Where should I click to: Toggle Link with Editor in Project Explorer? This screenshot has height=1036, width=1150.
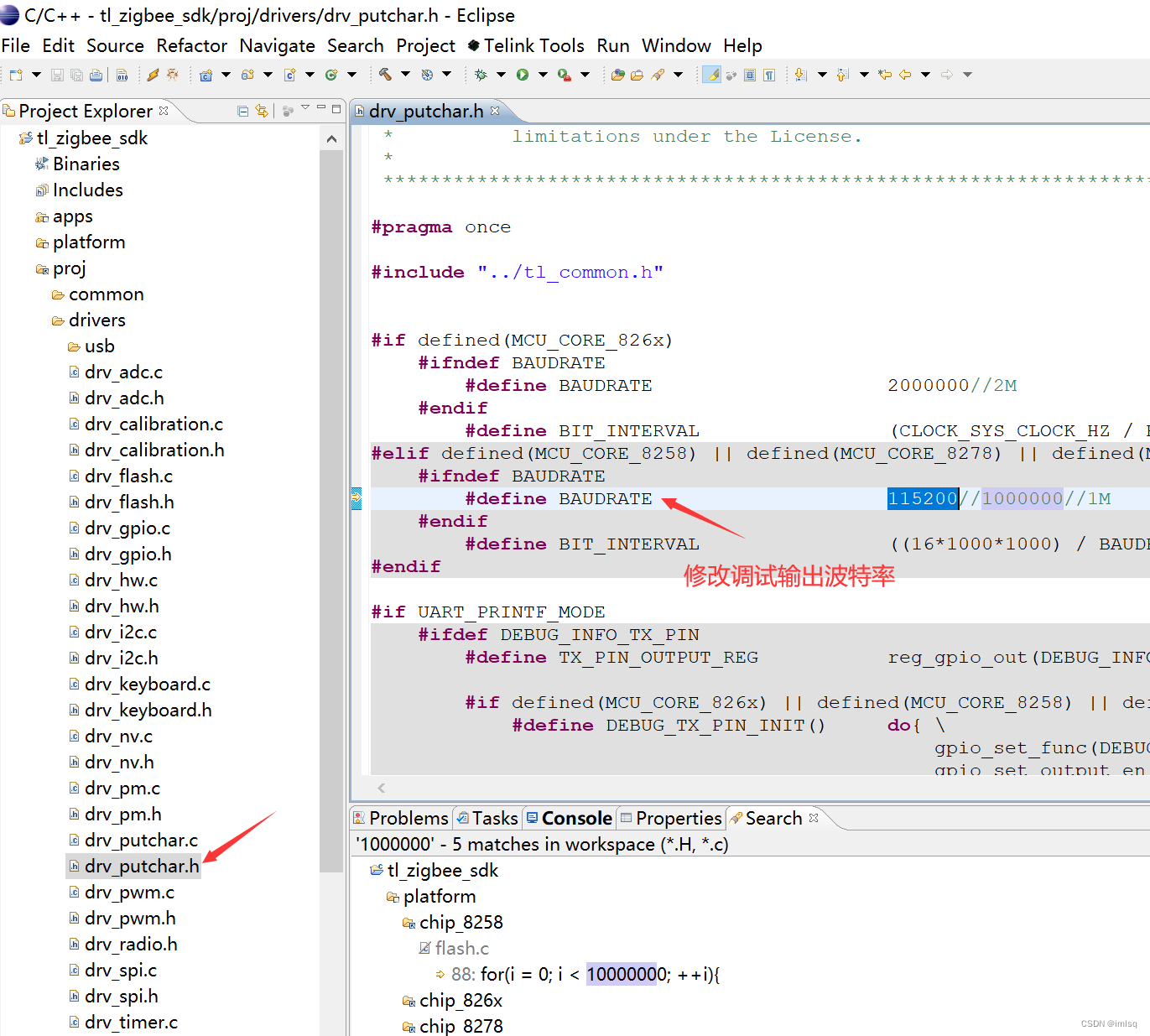point(262,111)
